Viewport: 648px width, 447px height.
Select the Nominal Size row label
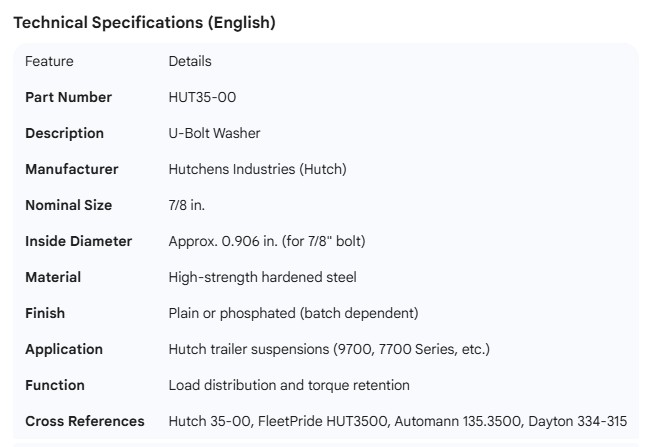pos(68,205)
